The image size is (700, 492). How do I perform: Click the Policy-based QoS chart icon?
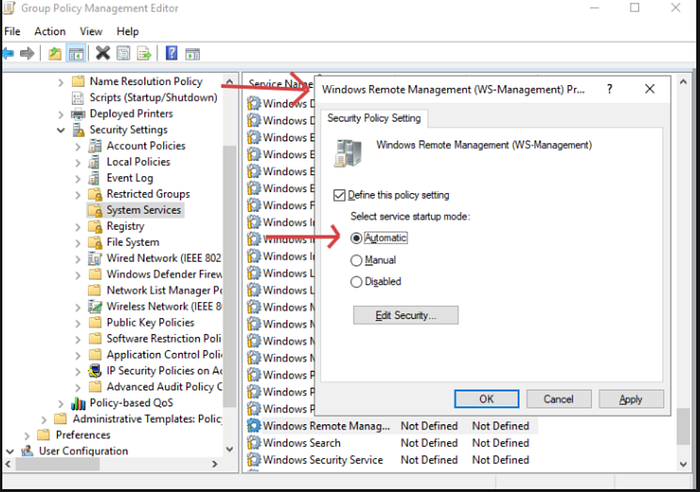point(78,403)
